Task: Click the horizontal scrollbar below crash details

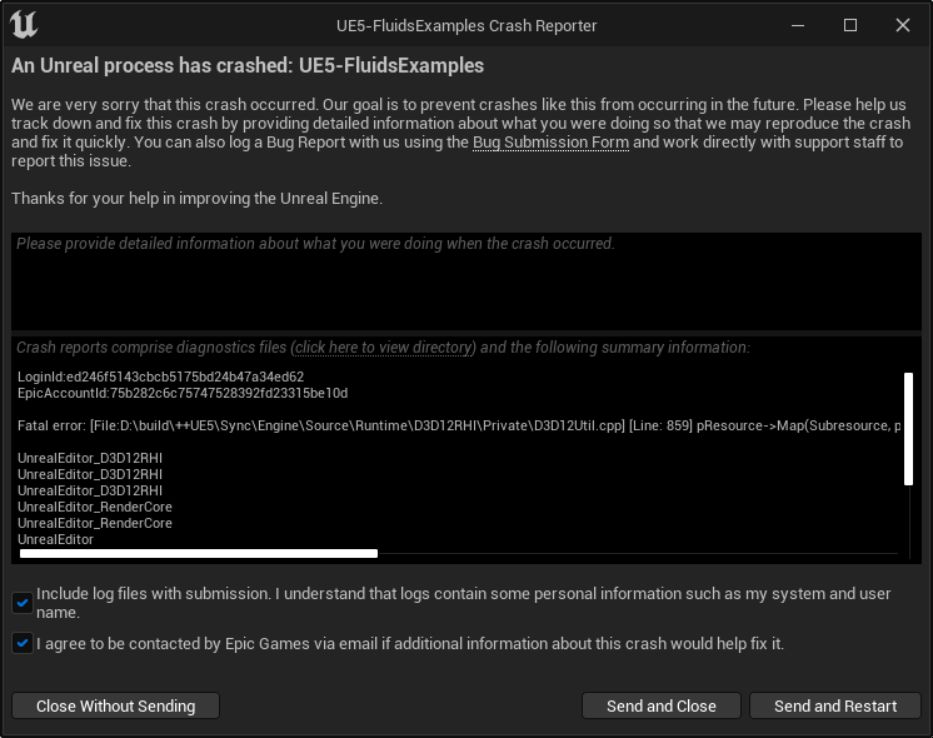Action: 200,550
